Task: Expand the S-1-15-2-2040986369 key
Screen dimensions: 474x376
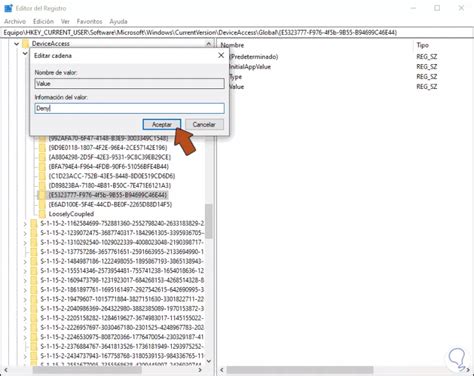Action: click(x=25, y=309)
